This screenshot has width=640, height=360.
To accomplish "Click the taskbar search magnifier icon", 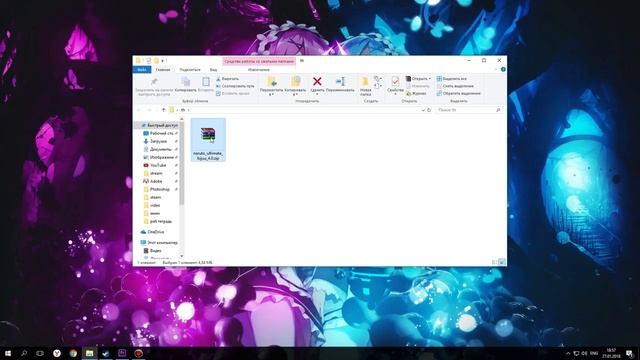I will coord(24,353).
